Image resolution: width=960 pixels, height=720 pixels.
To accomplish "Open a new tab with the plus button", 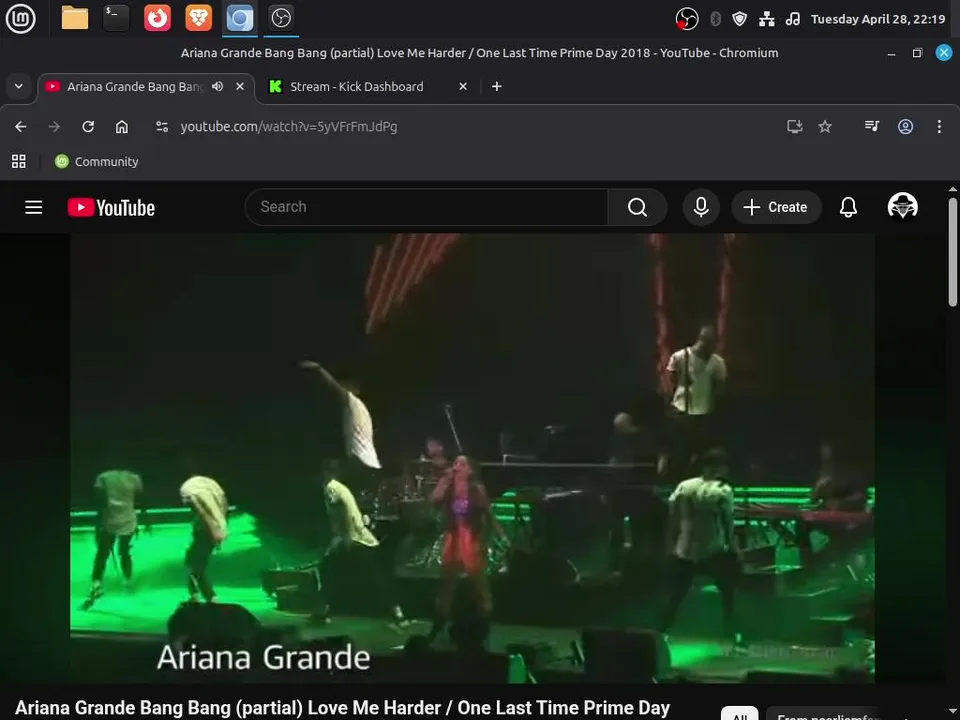I will [497, 86].
